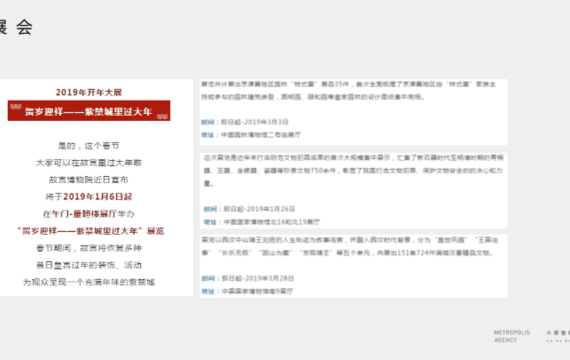Select the address 中国园林博物馆二号临展厅

click(x=261, y=135)
